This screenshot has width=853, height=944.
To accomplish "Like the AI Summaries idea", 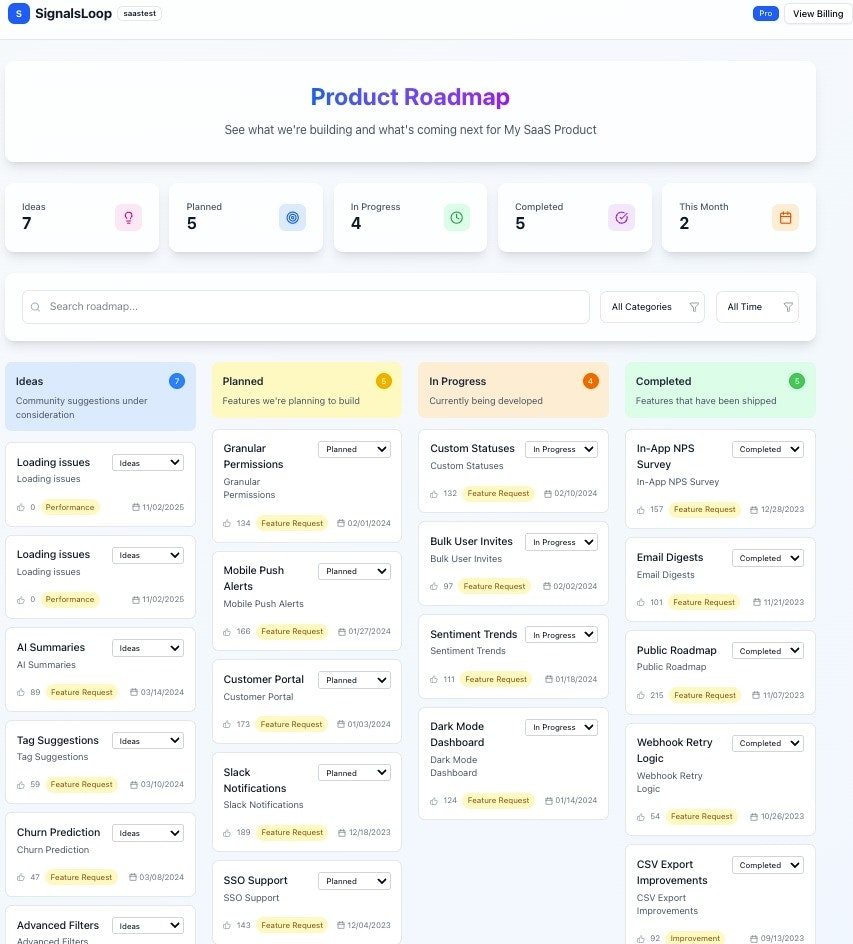I will point(22,692).
